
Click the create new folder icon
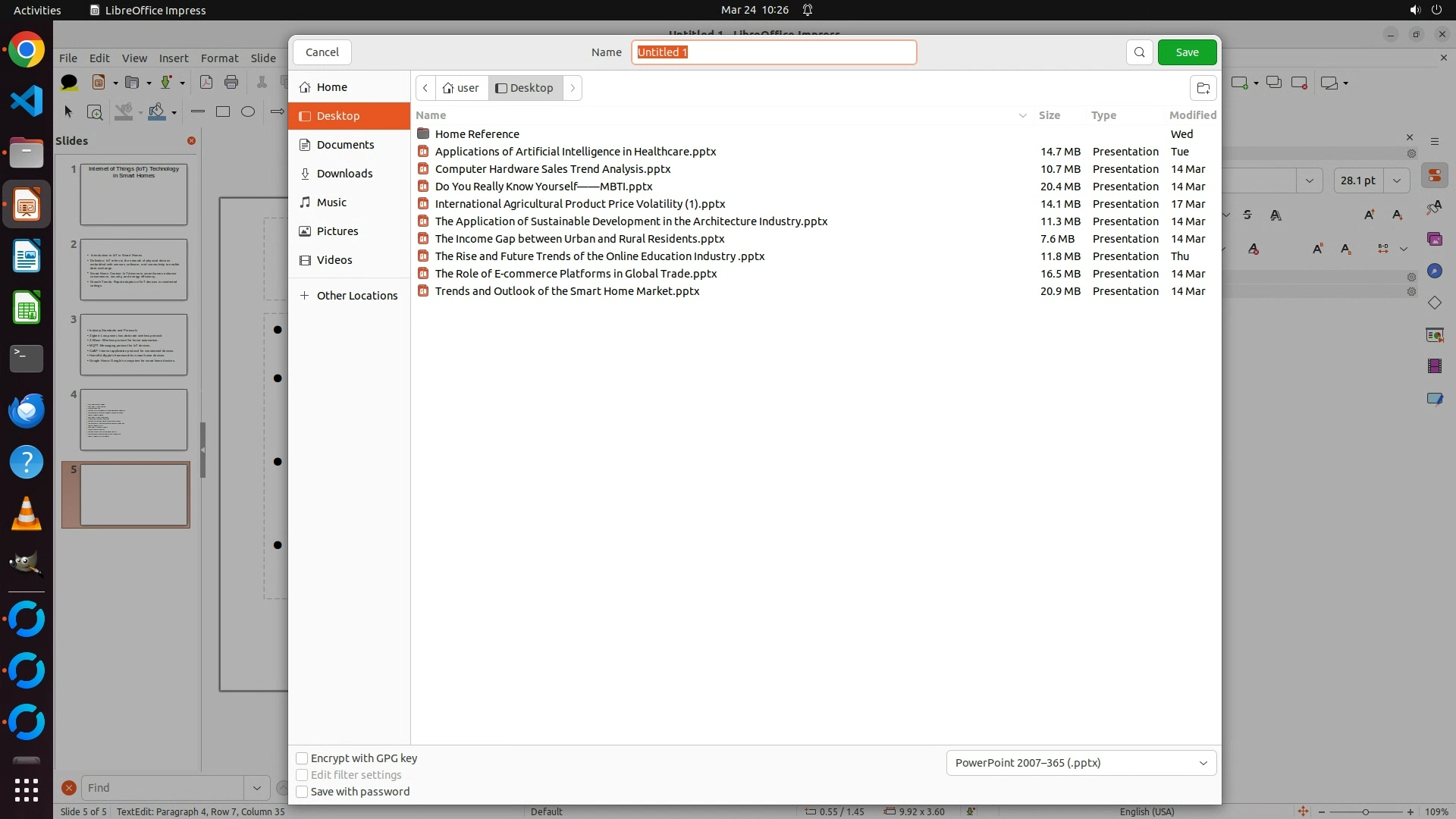point(1203,88)
